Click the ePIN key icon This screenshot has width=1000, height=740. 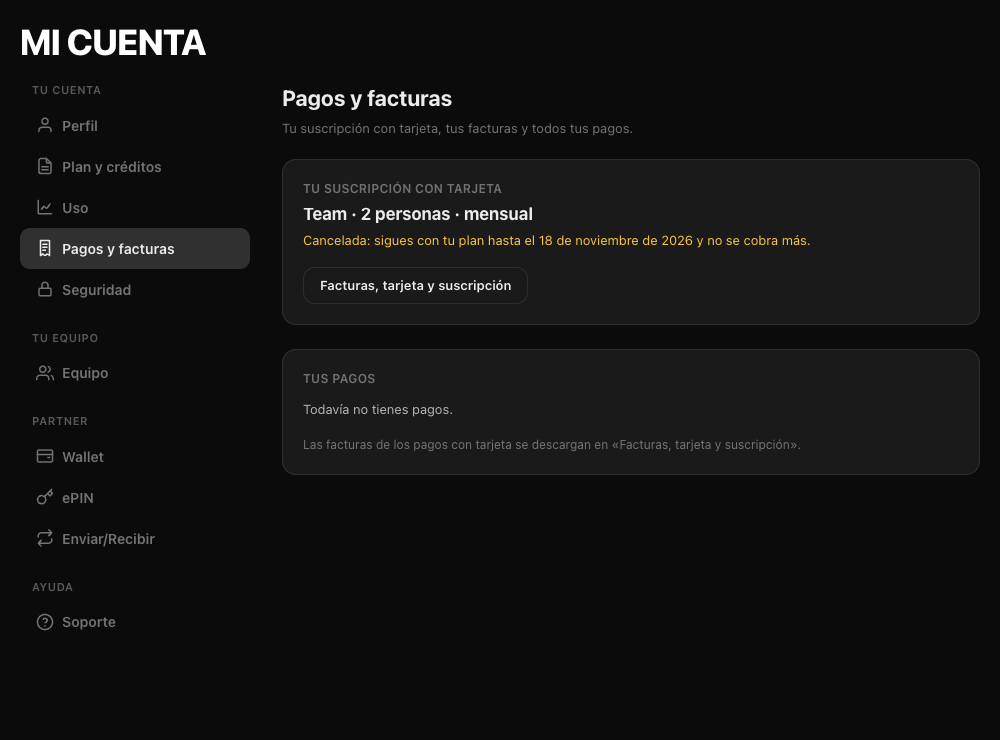coord(45,498)
